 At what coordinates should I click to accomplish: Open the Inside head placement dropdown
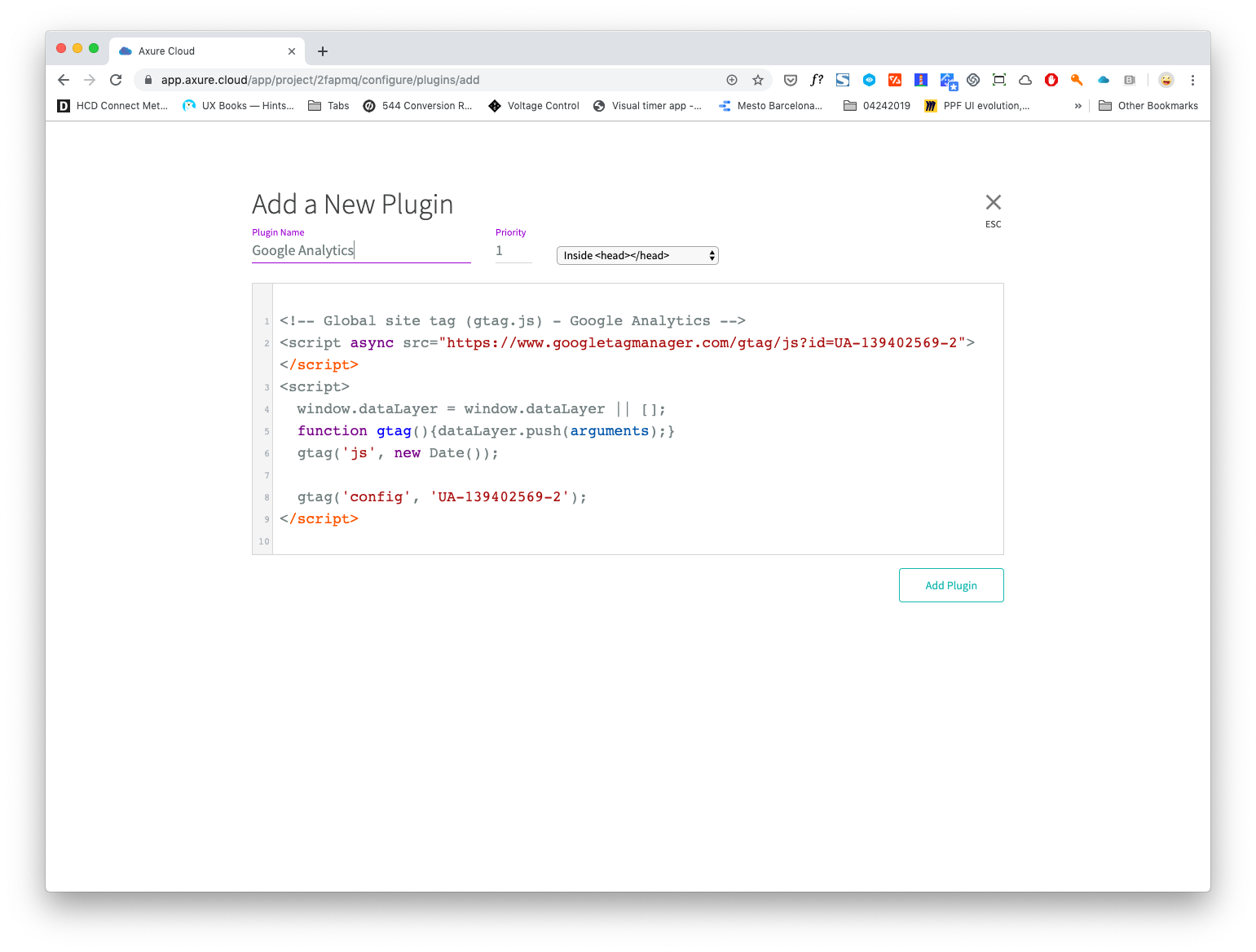click(x=637, y=256)
